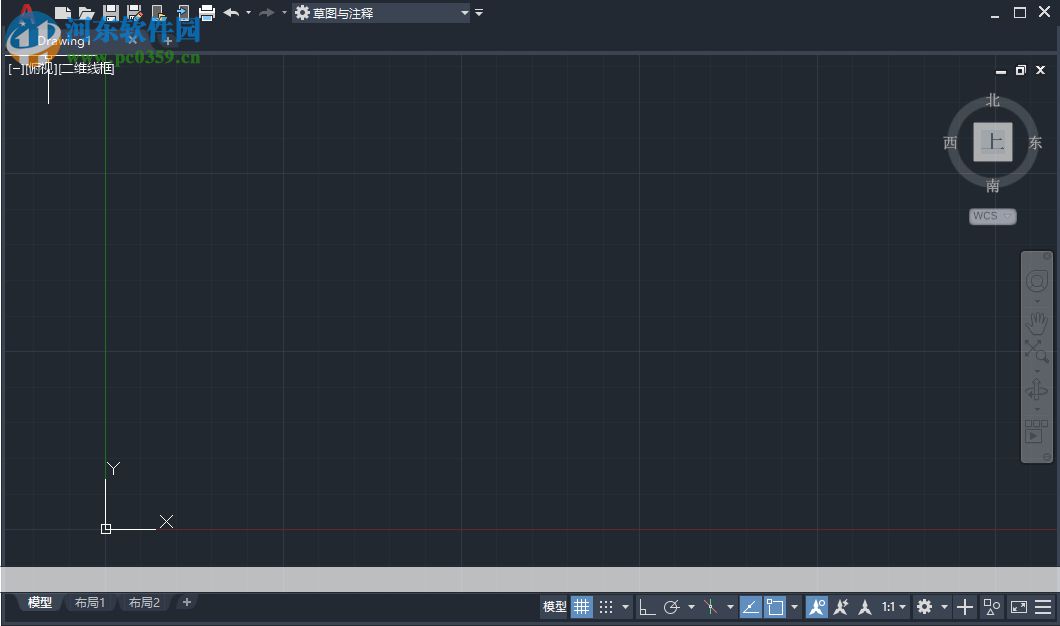Select the Pan tool on navigation bar
The image size is (1060, 626).
tap(1036, 322)
